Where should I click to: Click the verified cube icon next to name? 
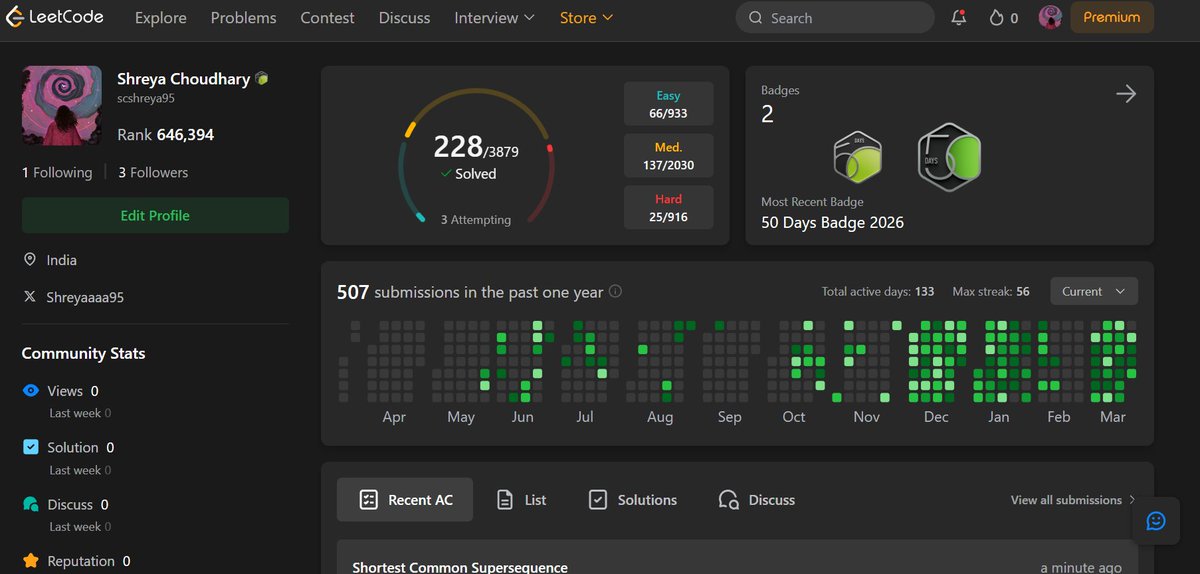[262, 78]
